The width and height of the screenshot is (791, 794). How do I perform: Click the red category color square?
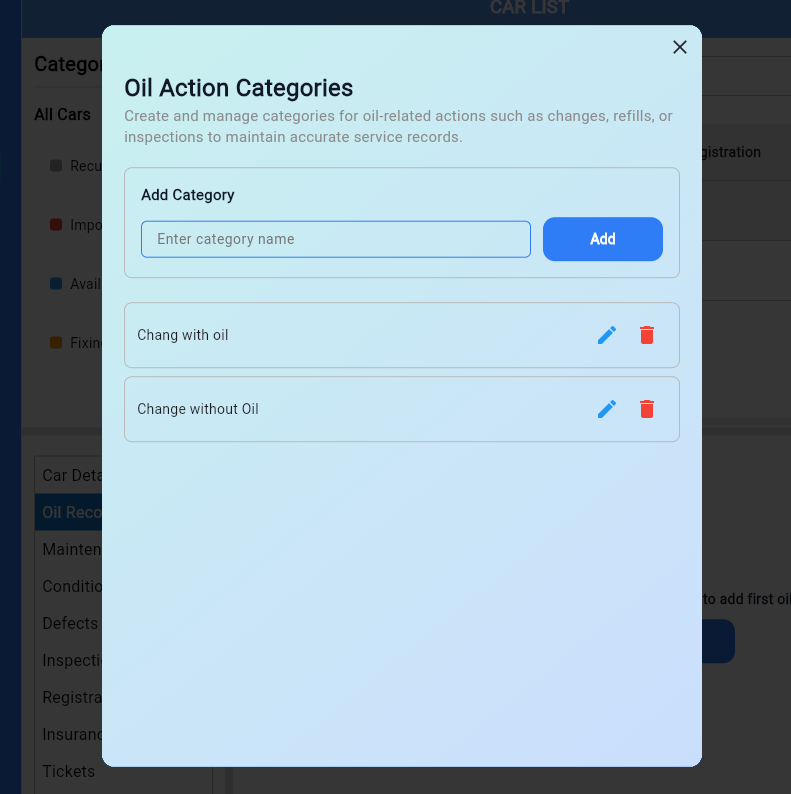pyautogui.click(x=56, y=225)
